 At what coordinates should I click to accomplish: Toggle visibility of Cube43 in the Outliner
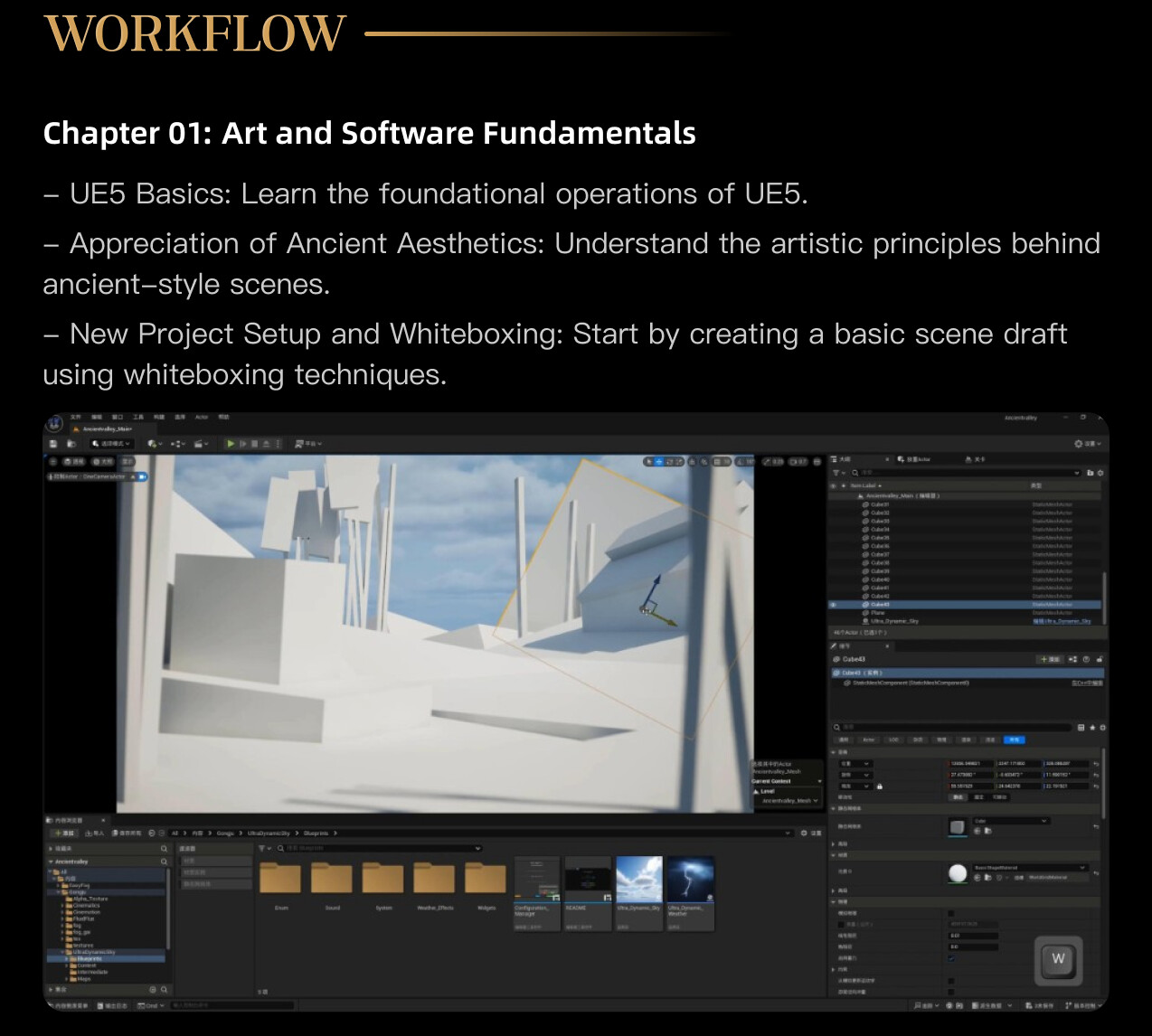(x=834, y=605)
